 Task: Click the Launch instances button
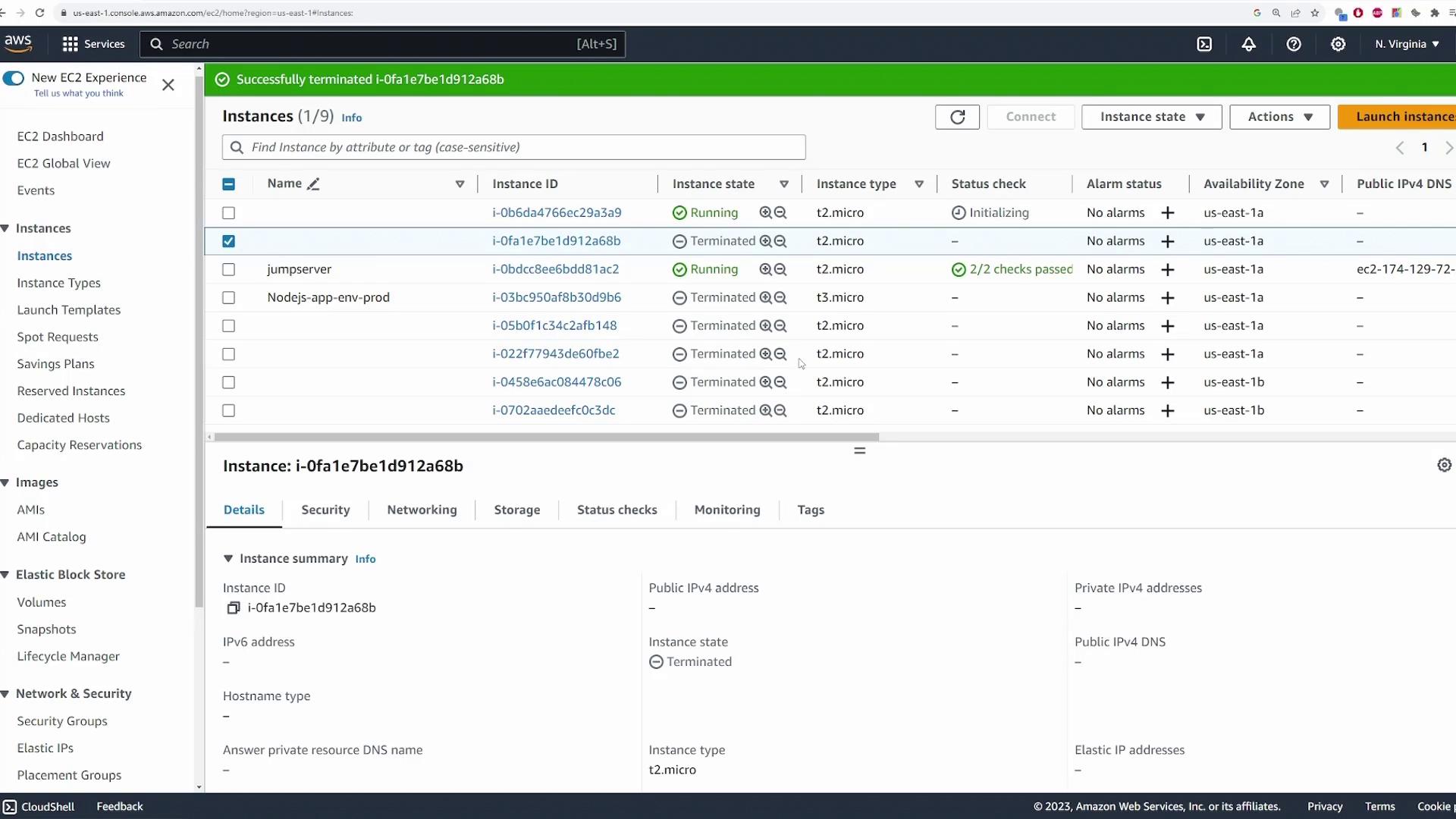(1397, 117)
